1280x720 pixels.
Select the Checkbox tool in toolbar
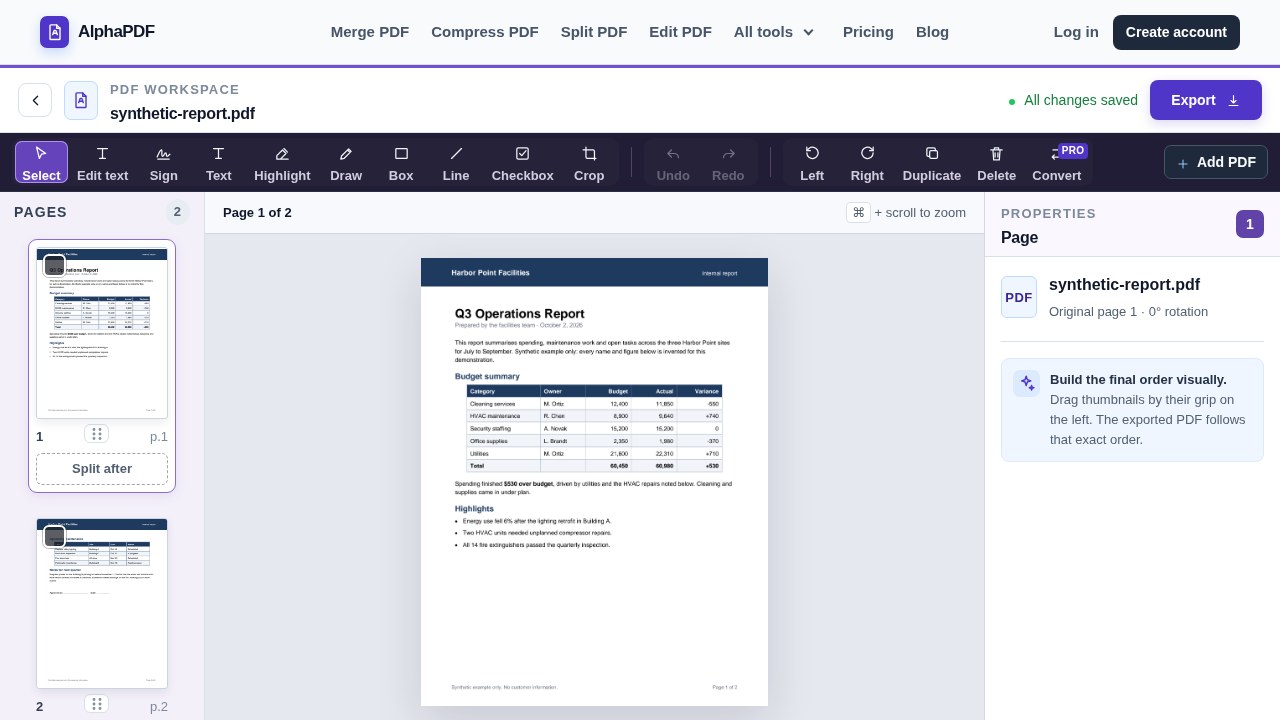click(523, 162)
